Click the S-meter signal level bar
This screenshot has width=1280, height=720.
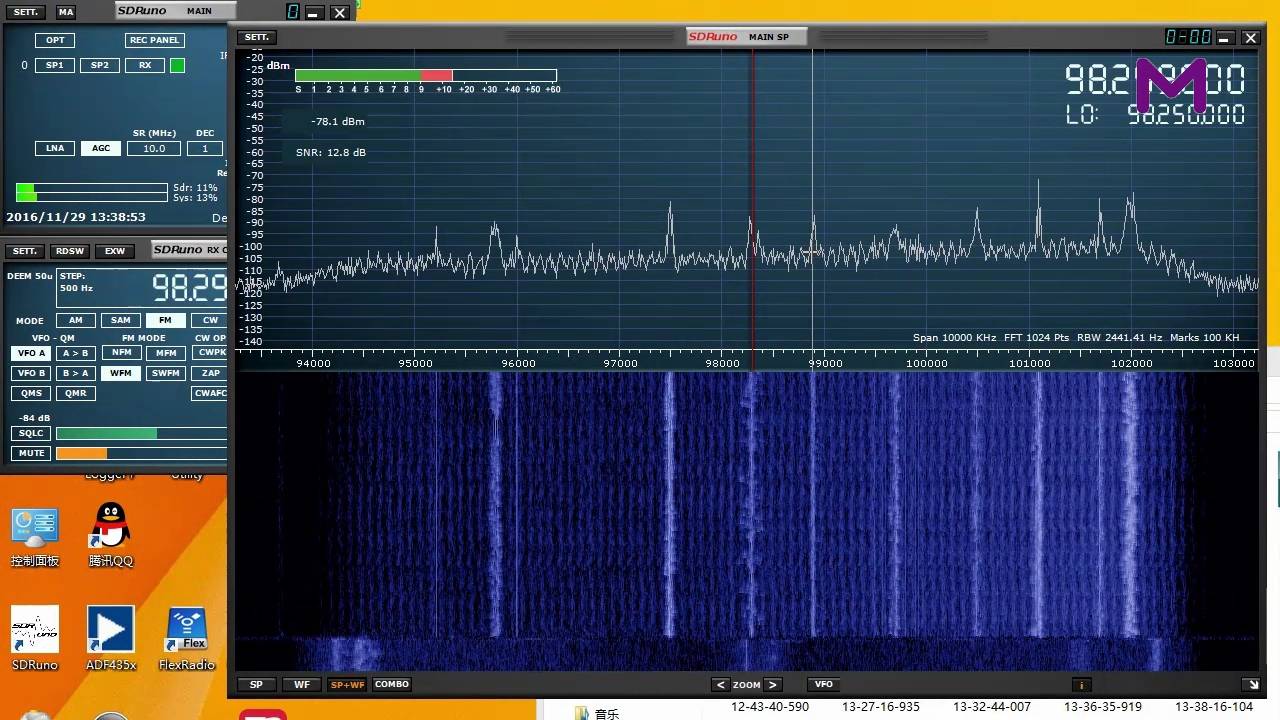[426, 75]
